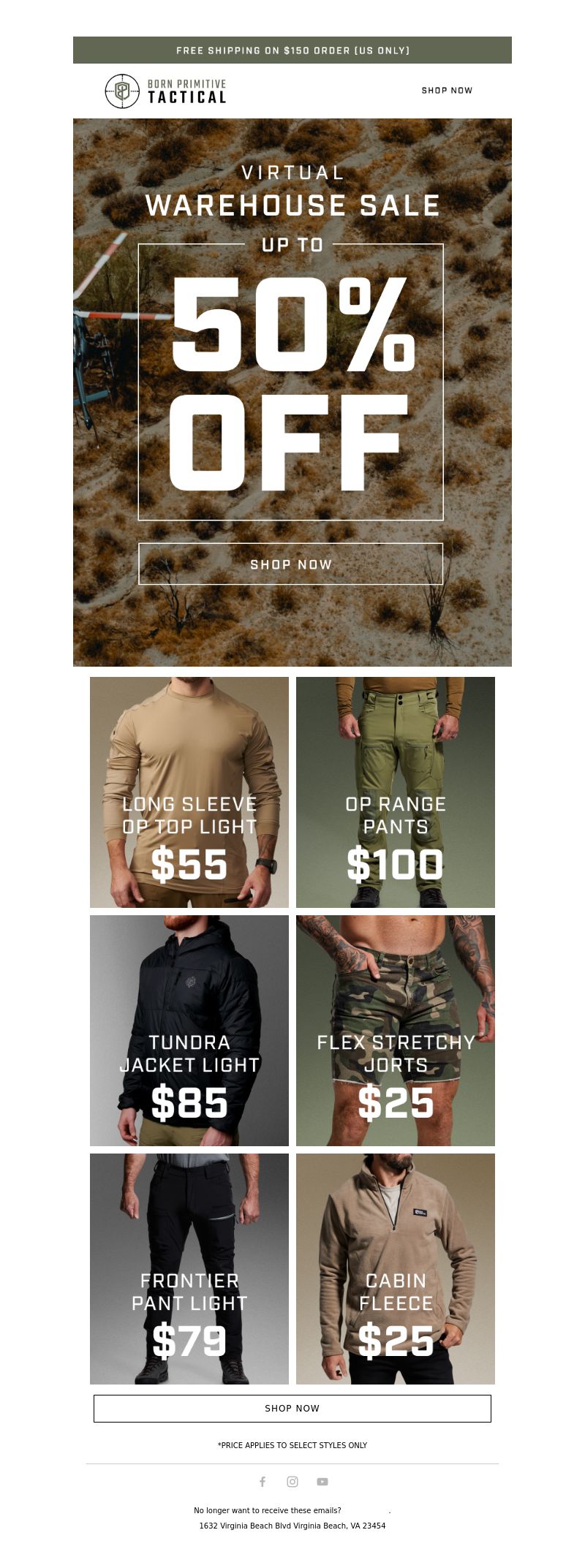585x1568 pixels.
Task: Click the Virtual Warehouse Sale heading
Action: pyautogui.click(x=292, y=192)
